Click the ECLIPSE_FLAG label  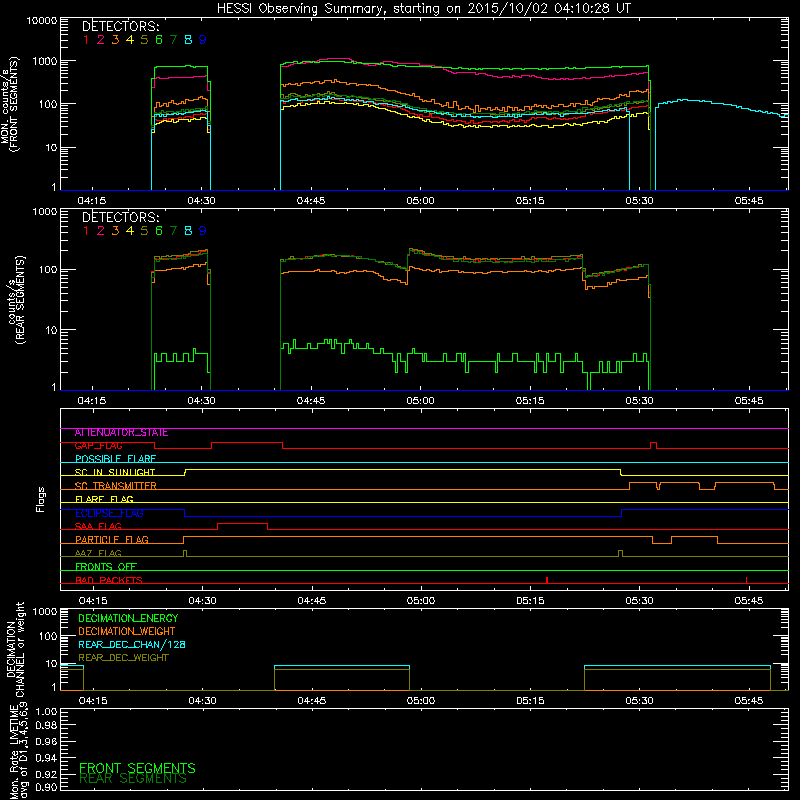coord(109,513)
